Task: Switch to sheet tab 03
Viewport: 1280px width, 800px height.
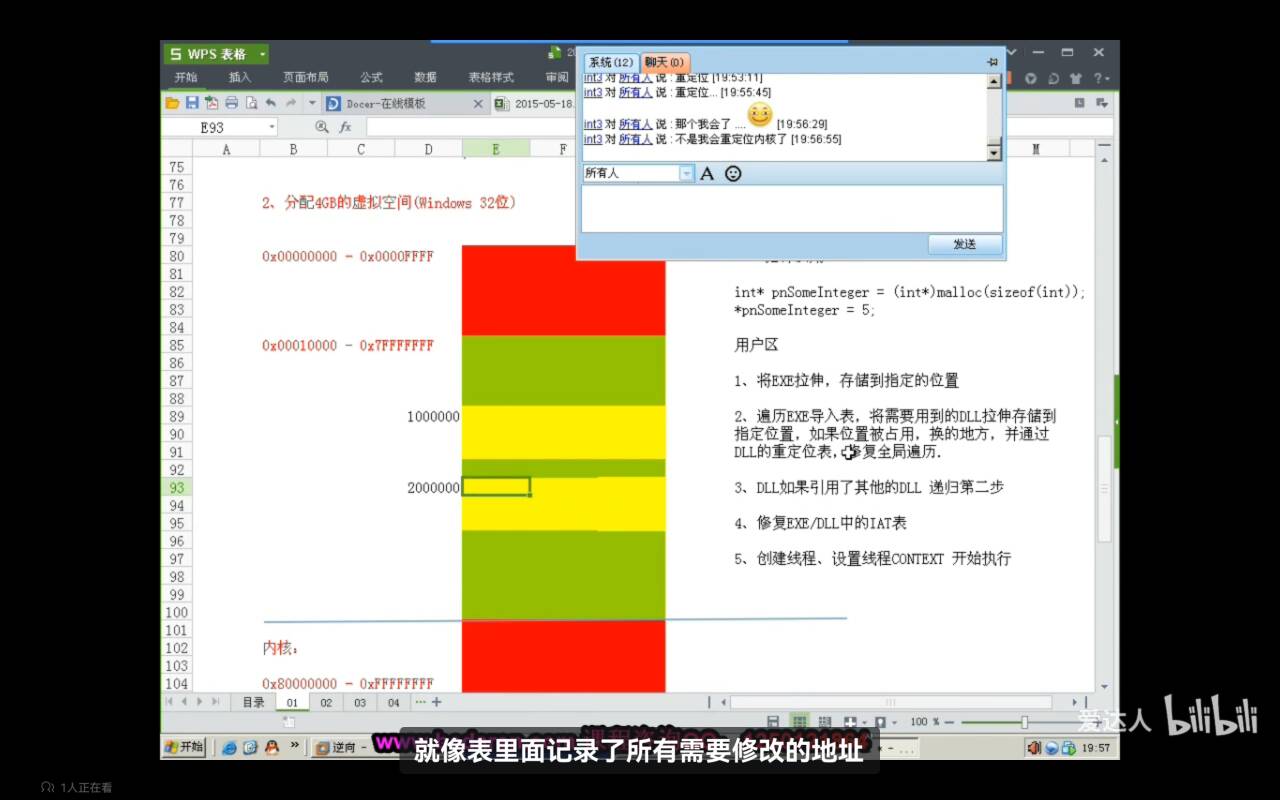Action: [x=360, y=703]
